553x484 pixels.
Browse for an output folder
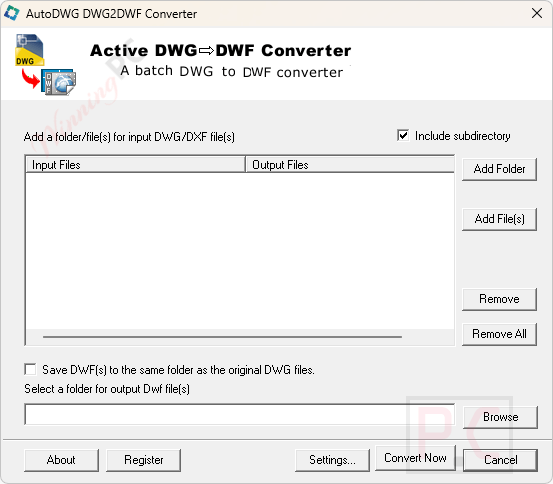pyautogui.click(x=500, y=417)
